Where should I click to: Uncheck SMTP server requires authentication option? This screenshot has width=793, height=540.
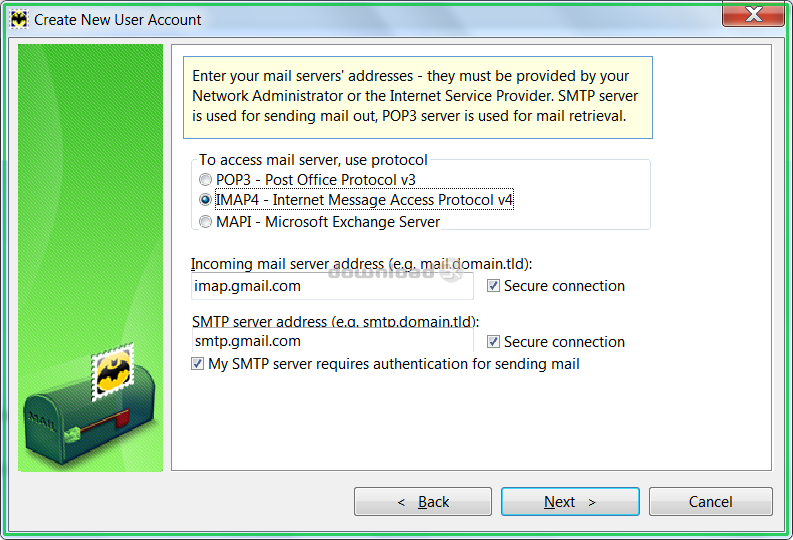[x=198, y=364]
